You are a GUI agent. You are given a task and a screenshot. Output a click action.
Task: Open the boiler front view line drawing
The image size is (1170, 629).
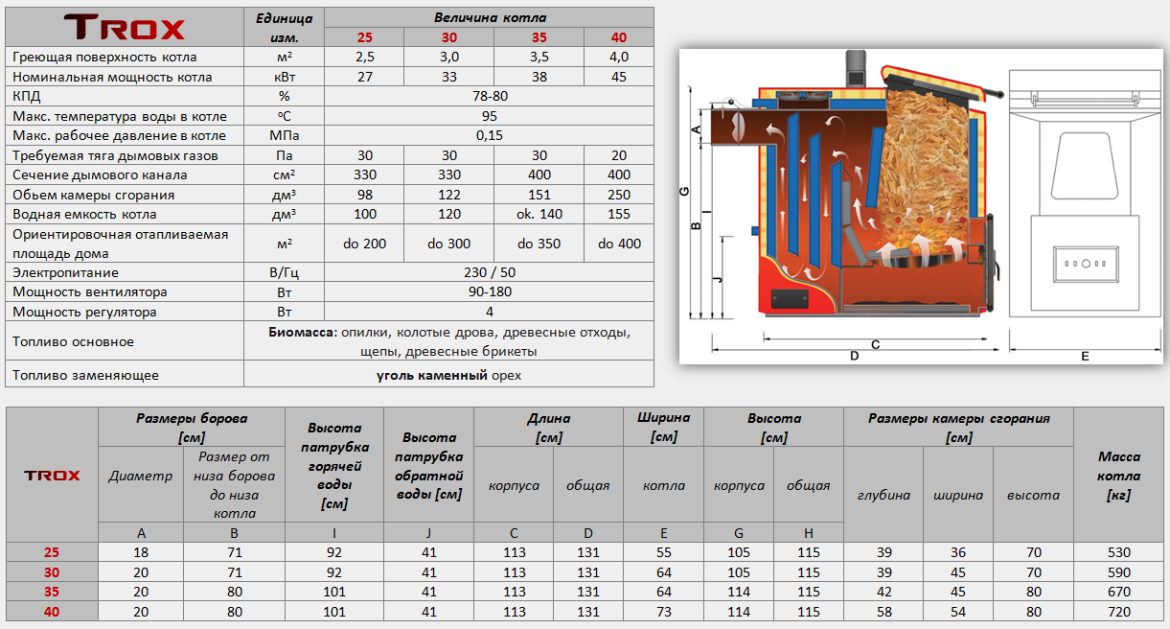pyautogui.click(x=1085, y=195)
